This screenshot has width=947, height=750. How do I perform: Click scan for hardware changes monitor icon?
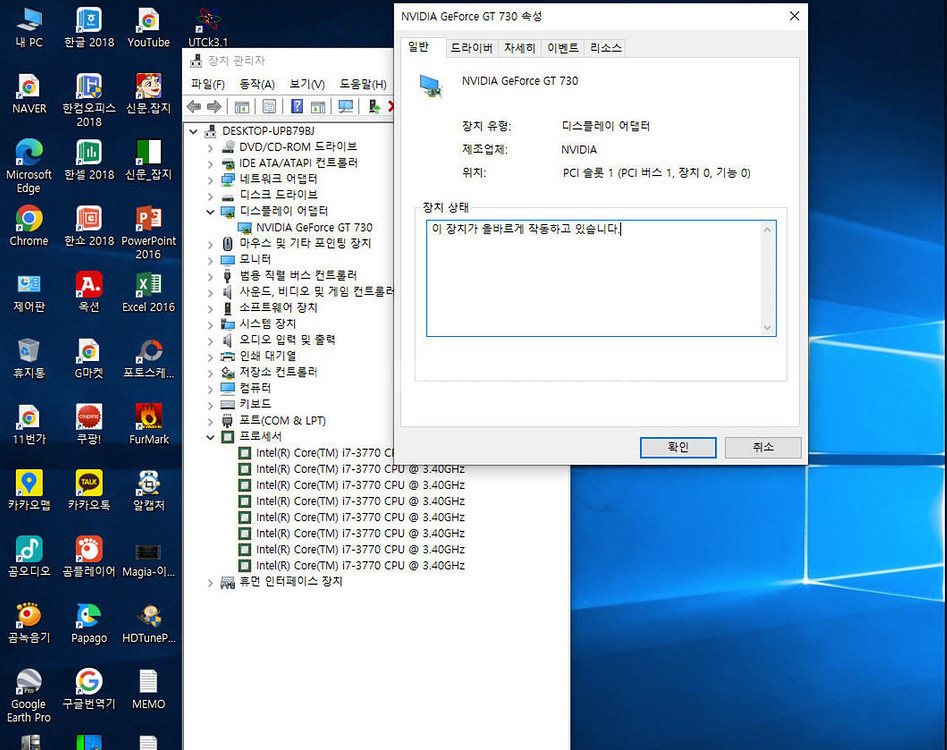pyautogui.click(x=345, y=107)
